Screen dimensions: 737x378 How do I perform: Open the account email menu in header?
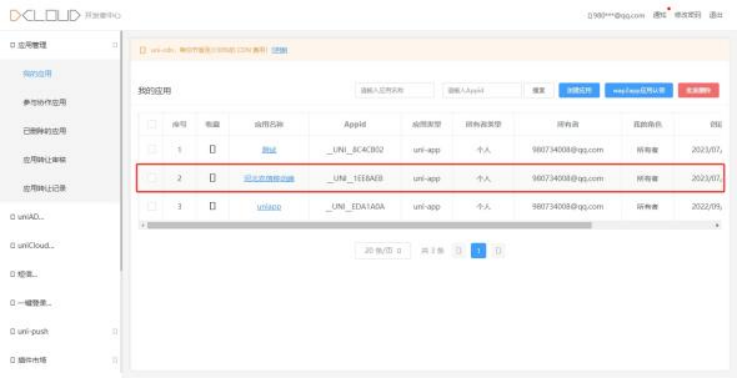[616, 15]
